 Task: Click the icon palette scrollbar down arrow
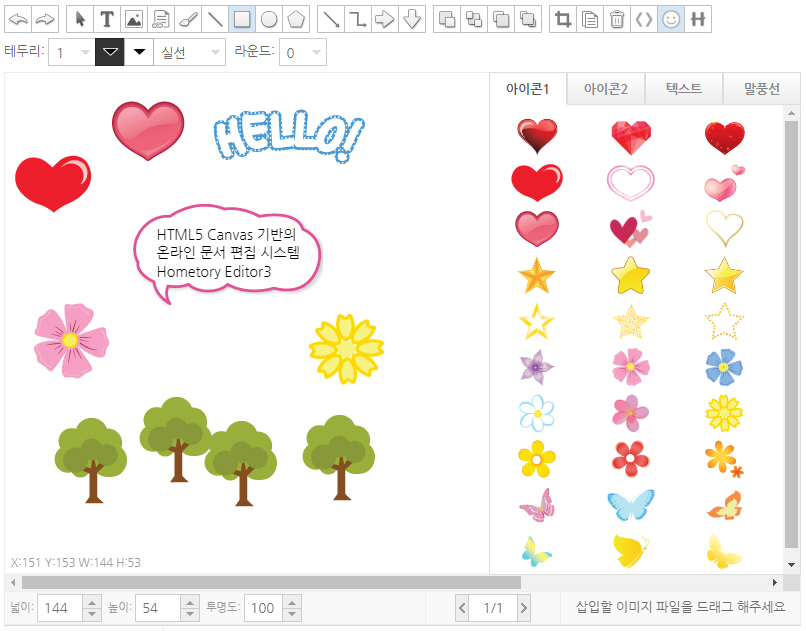coord(792,565)
